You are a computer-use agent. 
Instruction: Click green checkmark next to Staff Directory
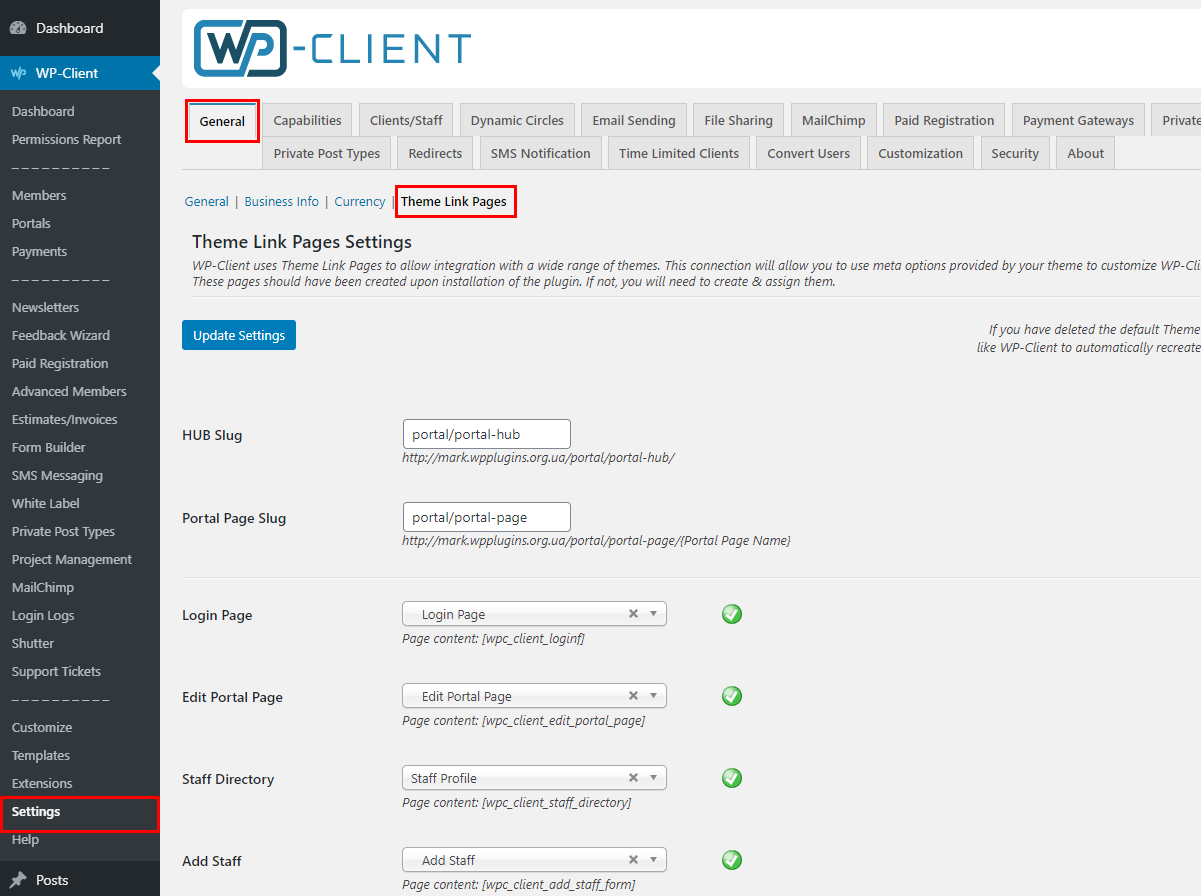coord(732,778)
